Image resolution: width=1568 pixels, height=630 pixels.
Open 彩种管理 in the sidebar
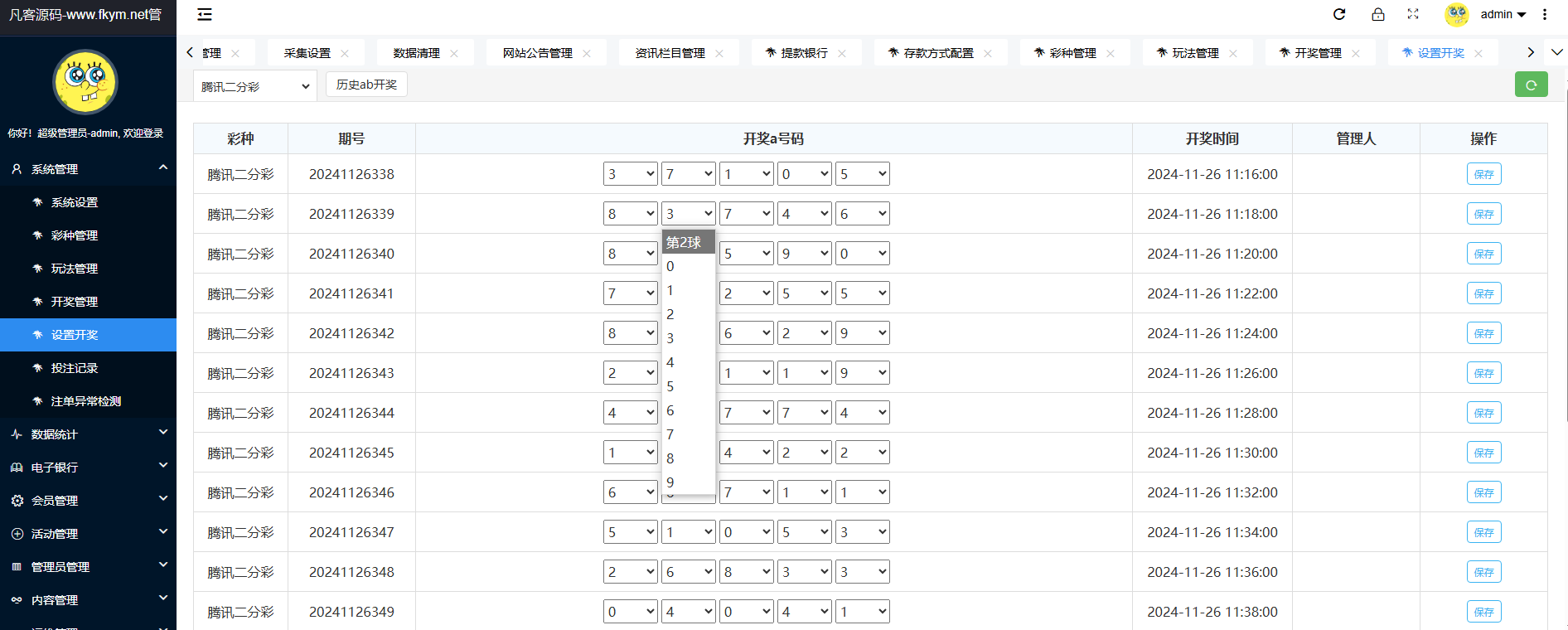coord(88,235)
